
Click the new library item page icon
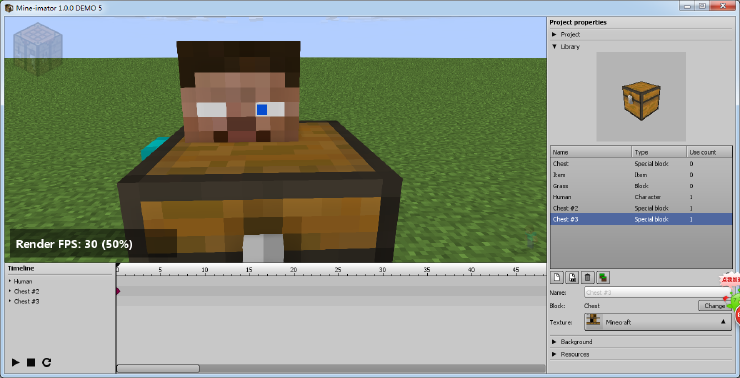coord(556,277)
